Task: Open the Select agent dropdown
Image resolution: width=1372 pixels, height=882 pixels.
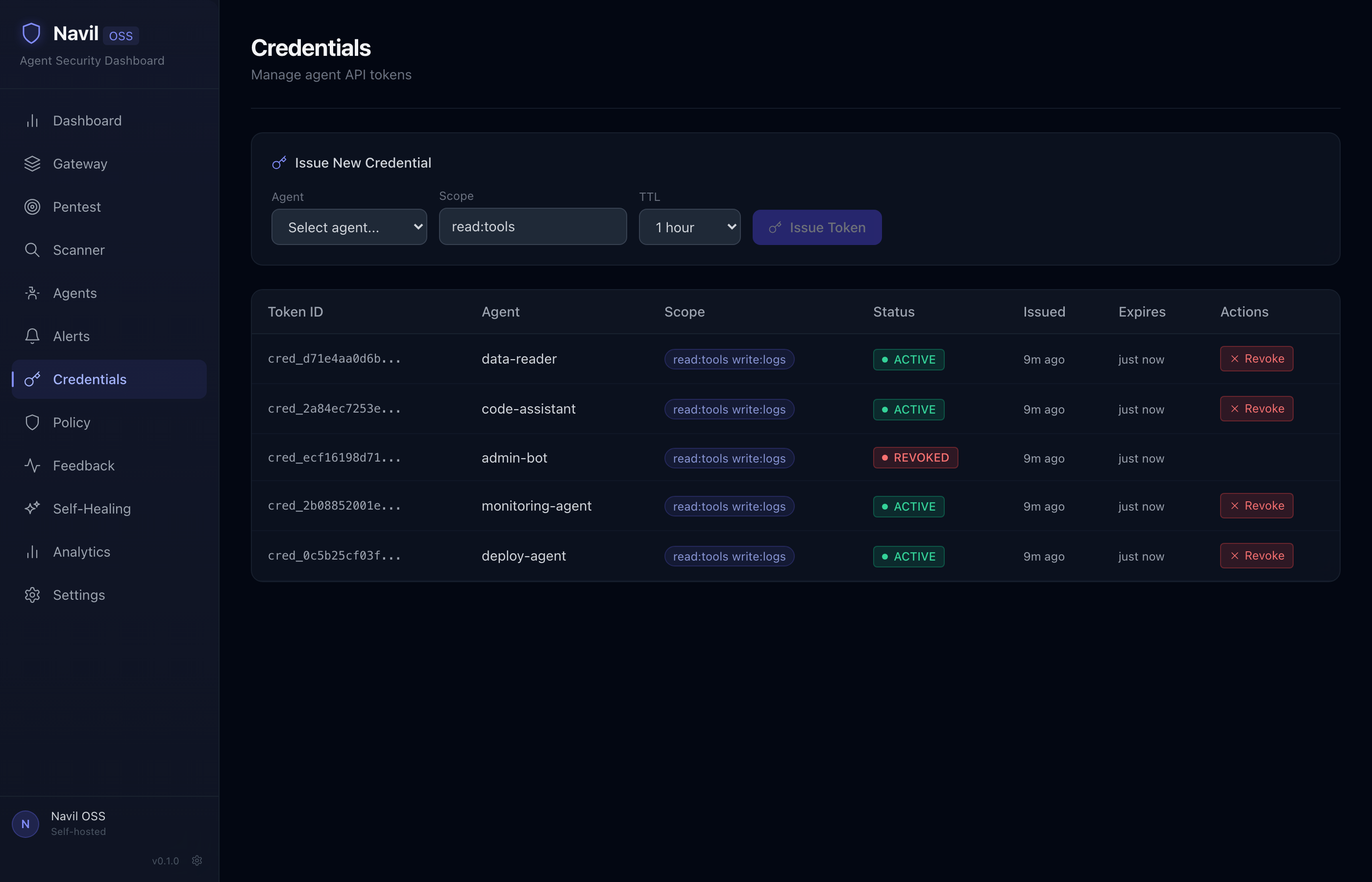Action: click(349, 227)
